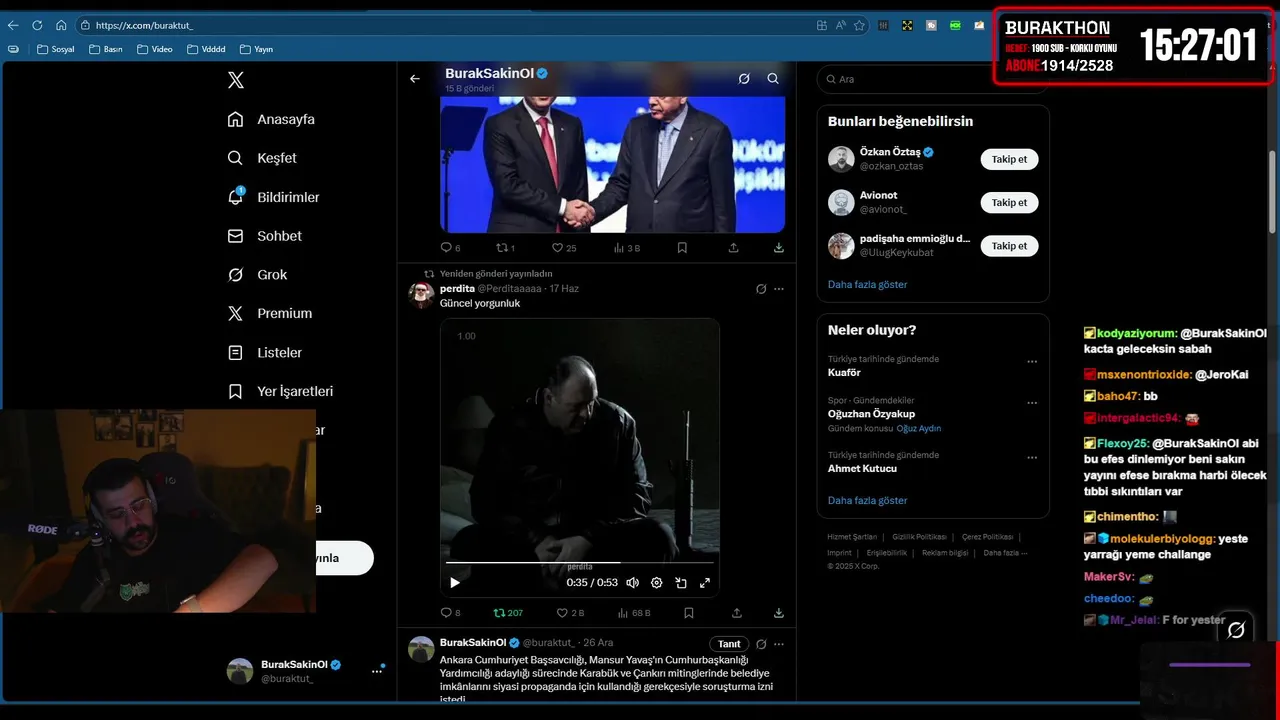
Task: Seek on the video progress bar
Action: (579, 563)
